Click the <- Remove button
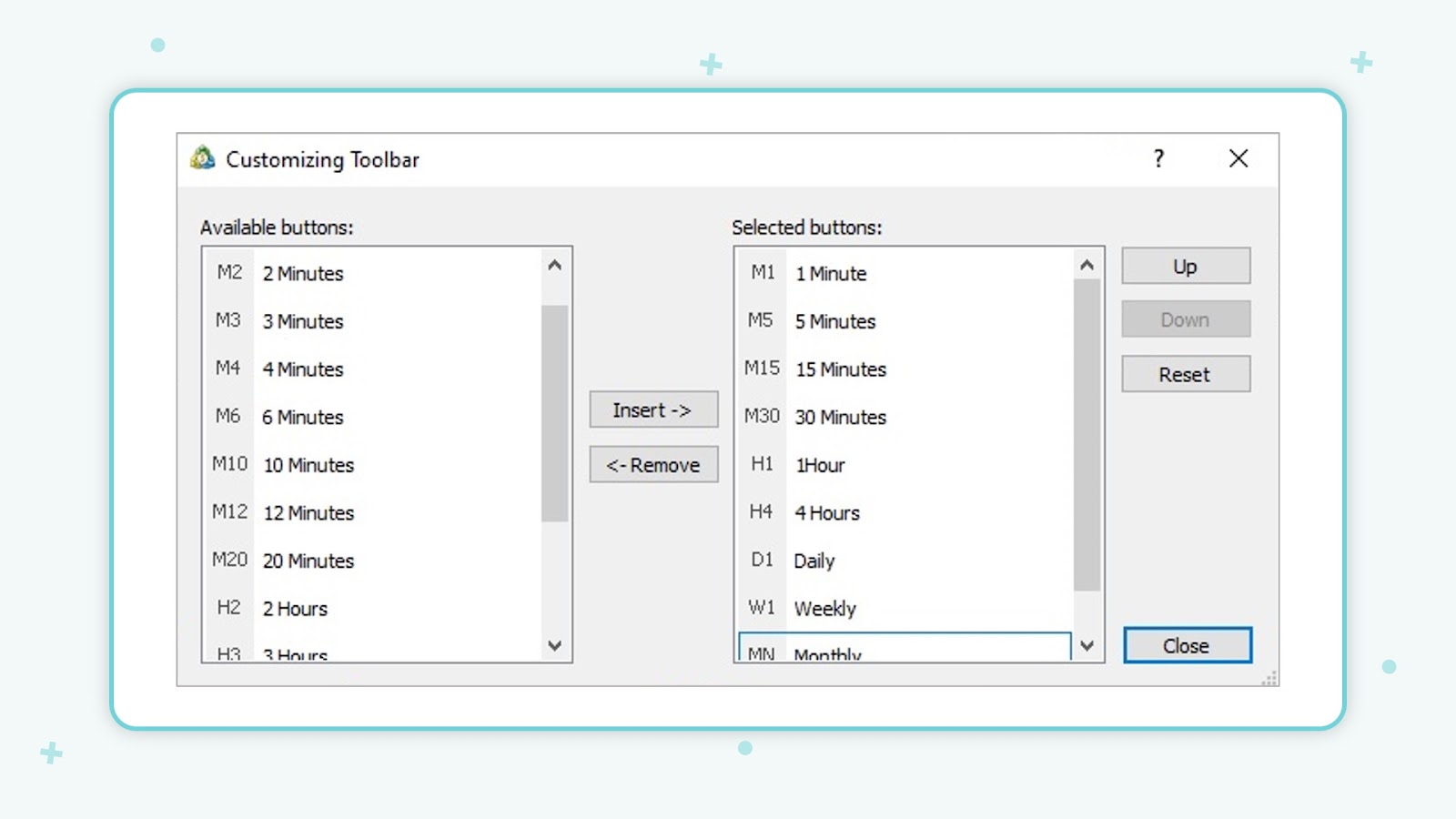The width and height of the screenshot is (1456, 819). 653,464
